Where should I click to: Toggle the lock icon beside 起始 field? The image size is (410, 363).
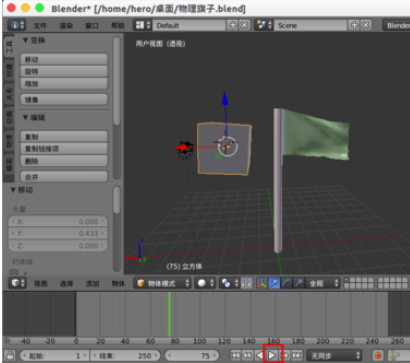[x=10, y=355]
